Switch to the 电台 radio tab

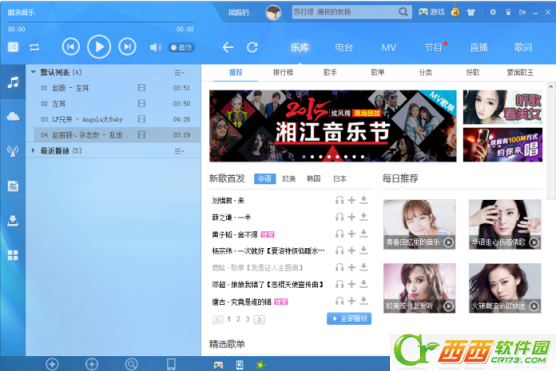[344, 48]
